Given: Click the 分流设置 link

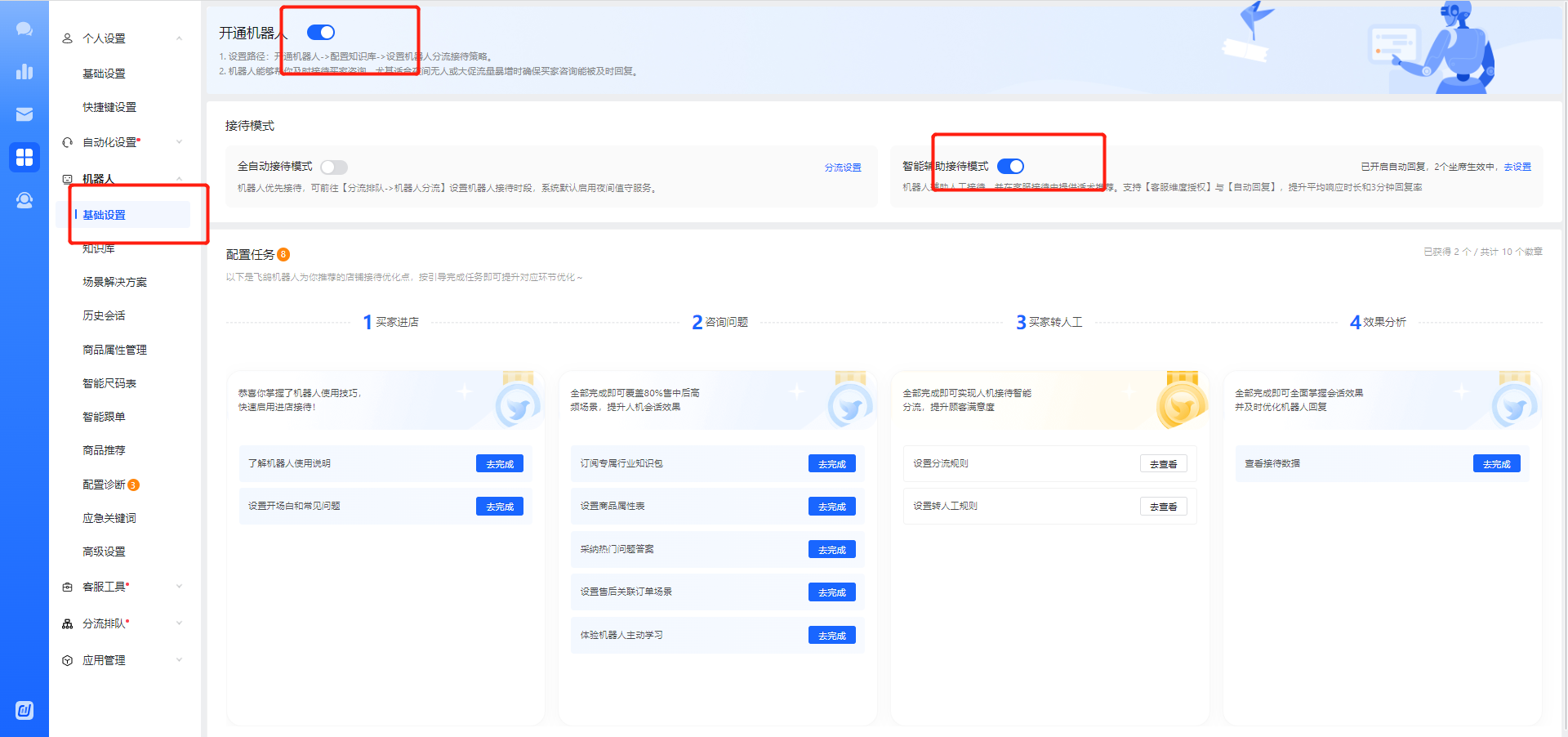Looking at the screenshot, I should (x=842, y=167).
